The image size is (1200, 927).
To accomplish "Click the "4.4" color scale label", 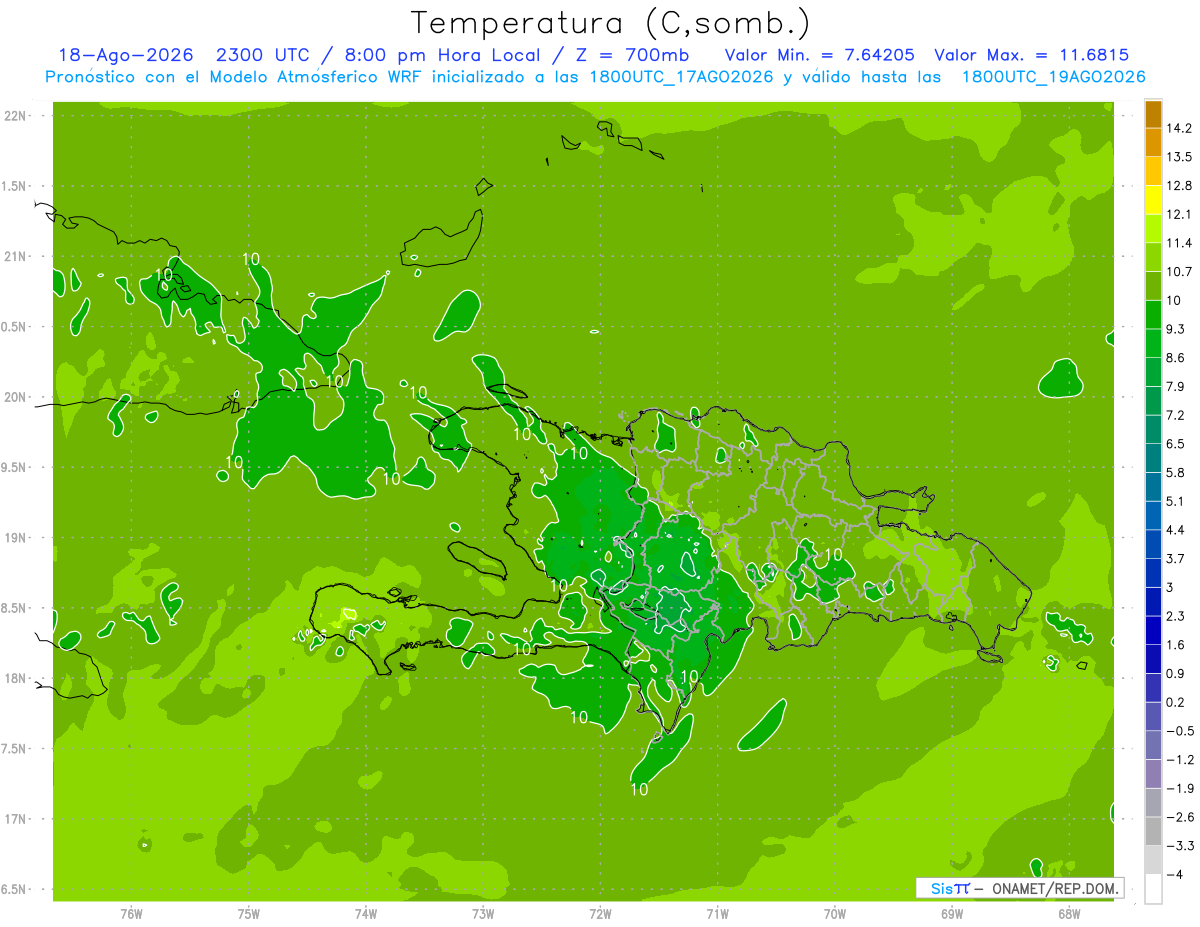I will [1176, 529].
